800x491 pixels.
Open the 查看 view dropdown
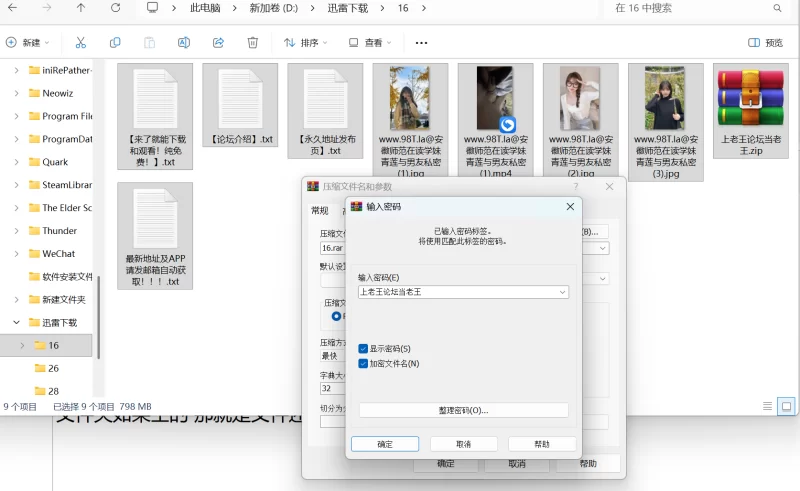point(370,43)
